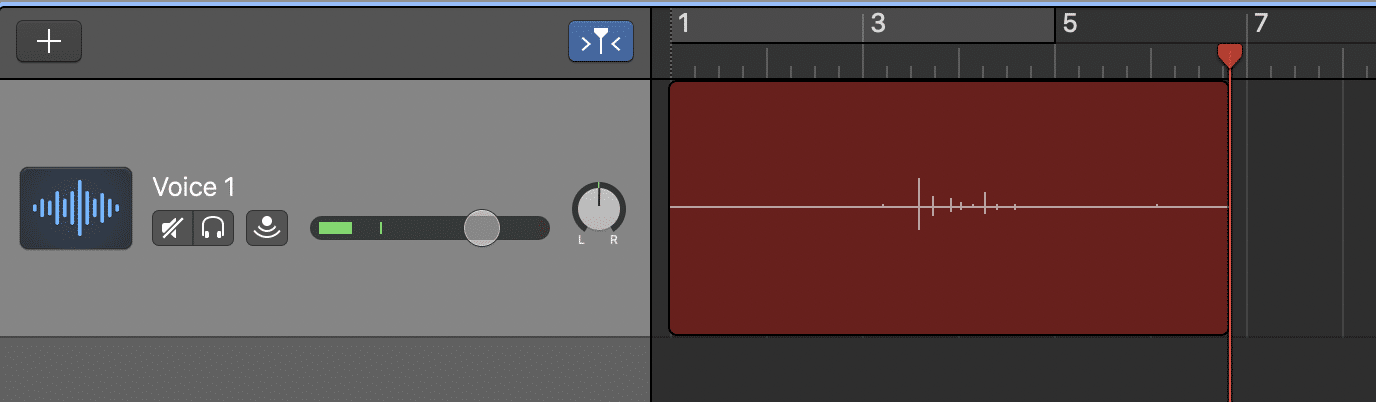
Task: Click the empty workspace right of the region
Action: 1305,207
